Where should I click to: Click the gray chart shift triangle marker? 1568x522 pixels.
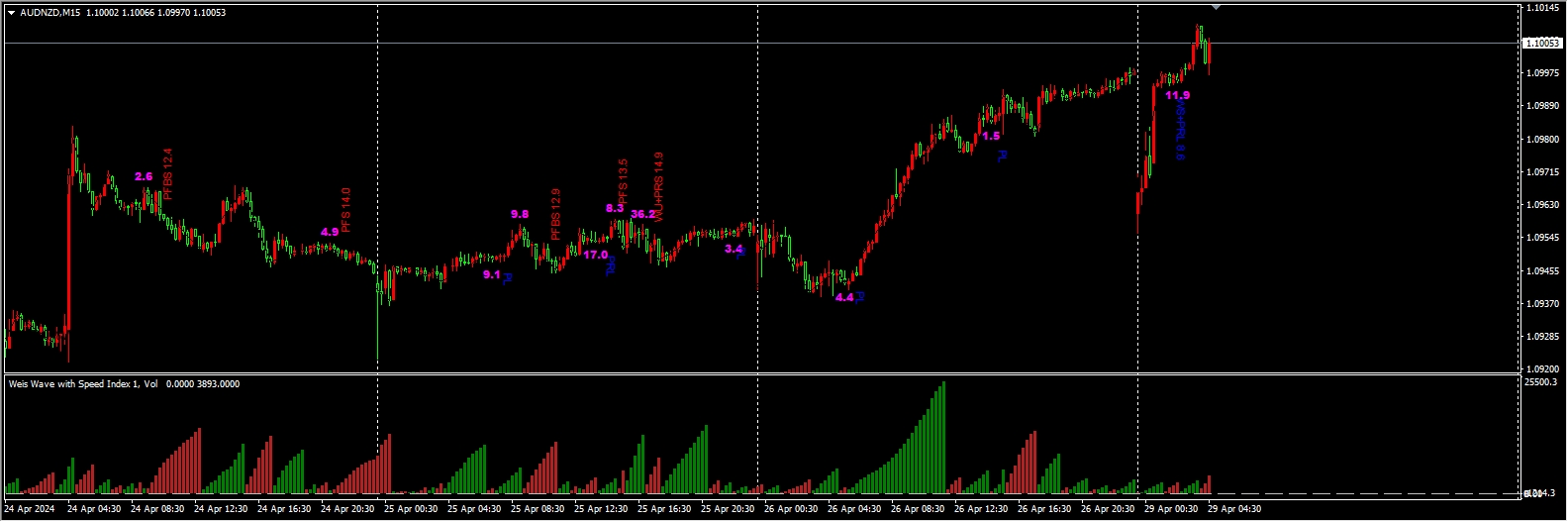1216,7
